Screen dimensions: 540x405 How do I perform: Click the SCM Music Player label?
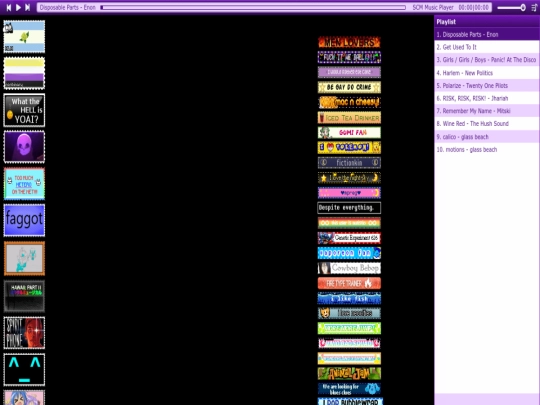[433, 7]
